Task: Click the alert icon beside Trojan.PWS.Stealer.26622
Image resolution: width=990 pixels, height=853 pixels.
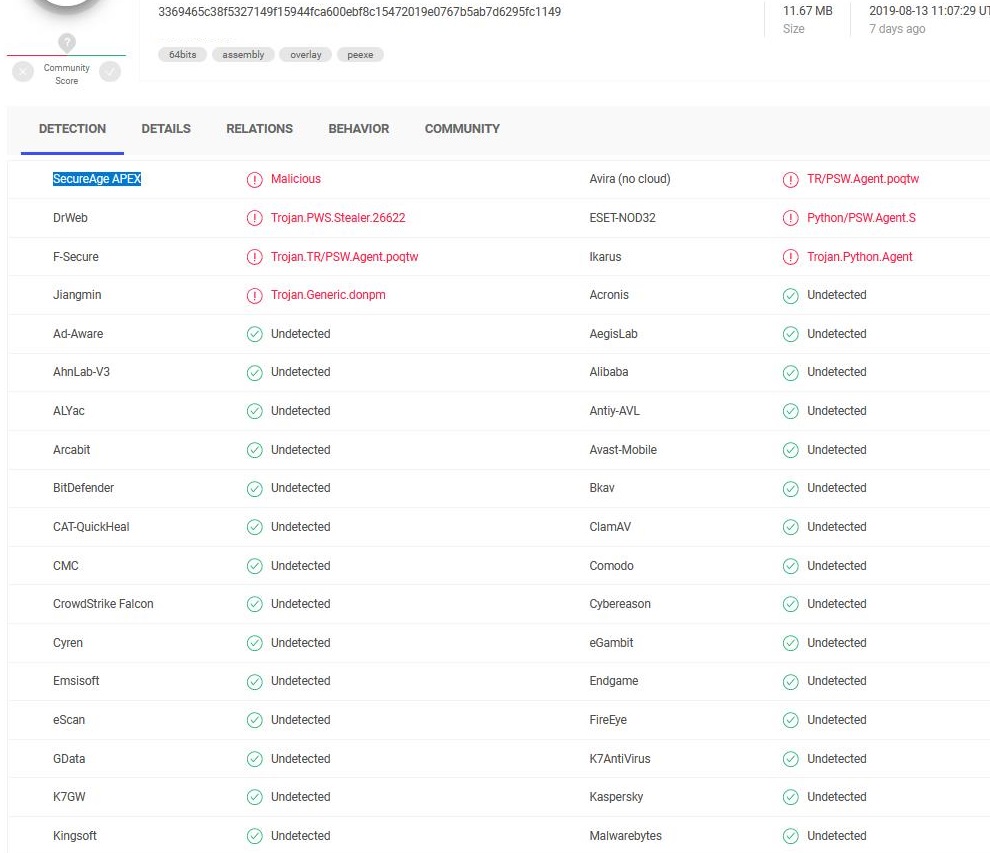Action: (254, 218)
